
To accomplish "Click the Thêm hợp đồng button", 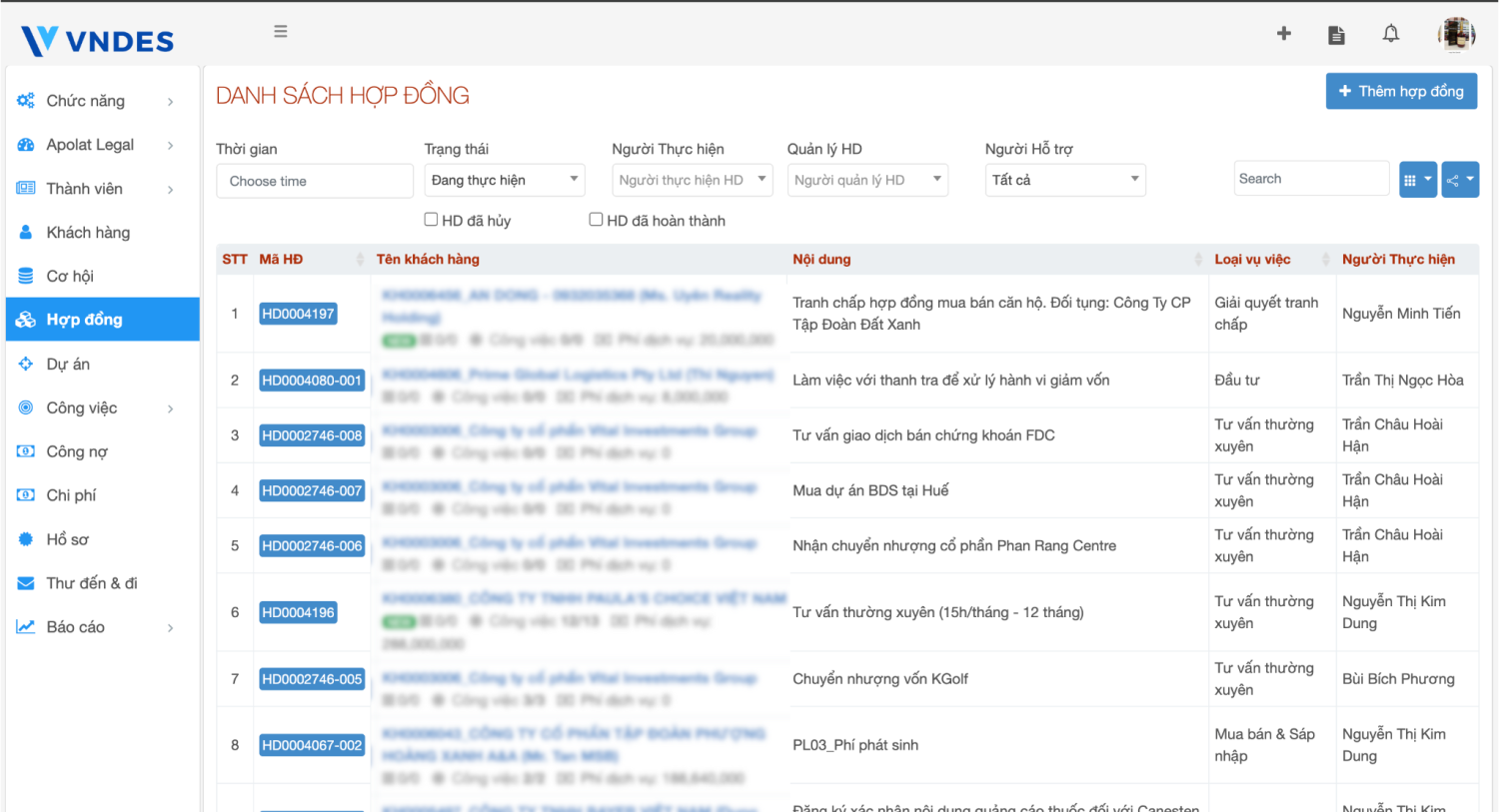I will (1401, 91).
